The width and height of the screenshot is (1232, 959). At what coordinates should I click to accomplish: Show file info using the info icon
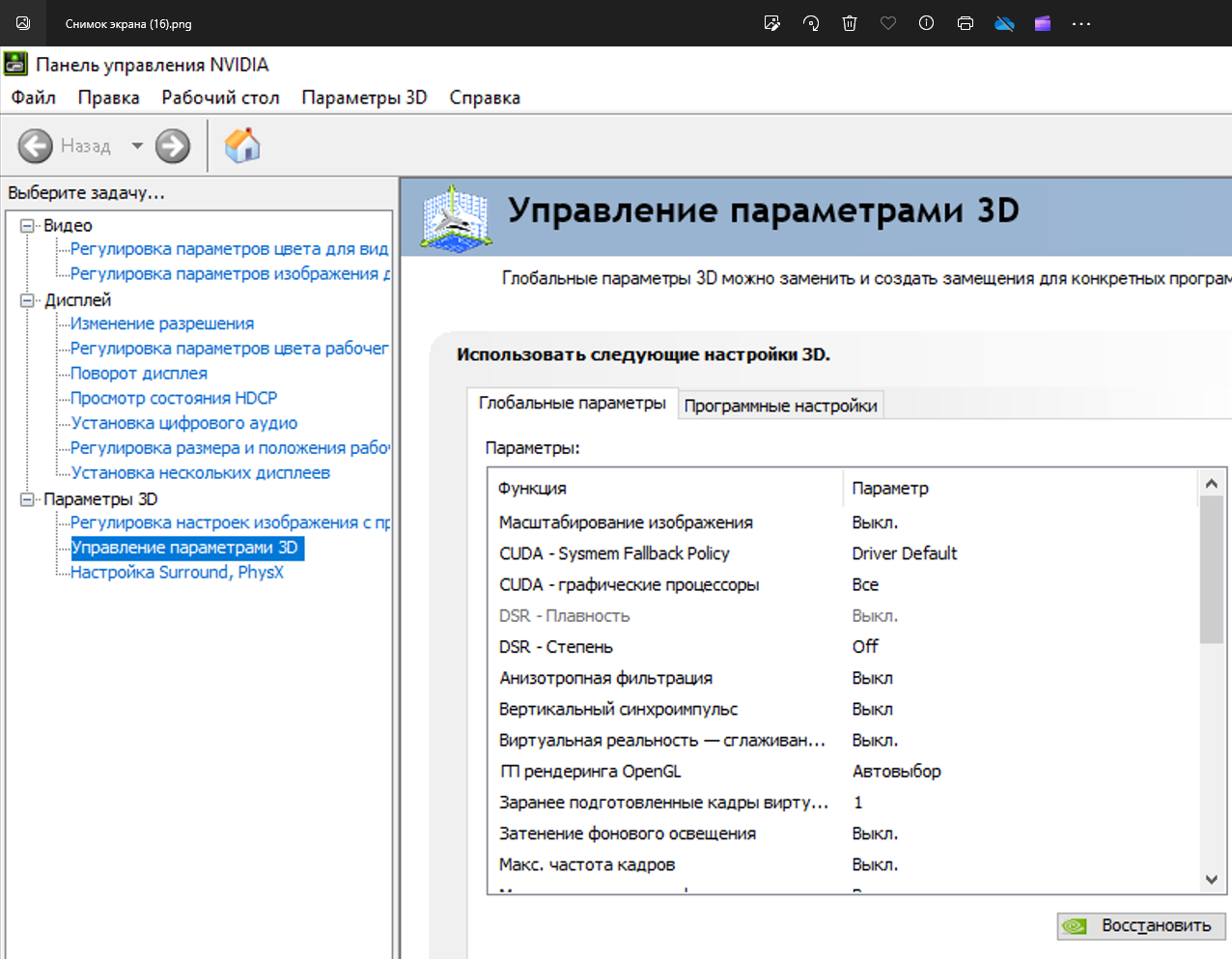927,23
